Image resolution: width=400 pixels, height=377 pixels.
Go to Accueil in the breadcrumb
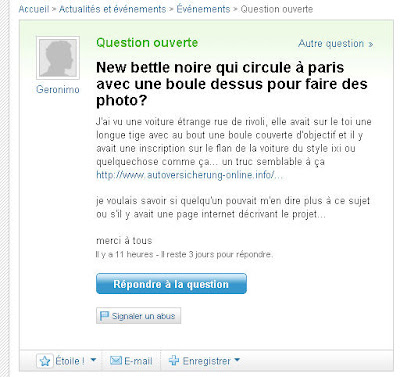click(x=34, y=9)
